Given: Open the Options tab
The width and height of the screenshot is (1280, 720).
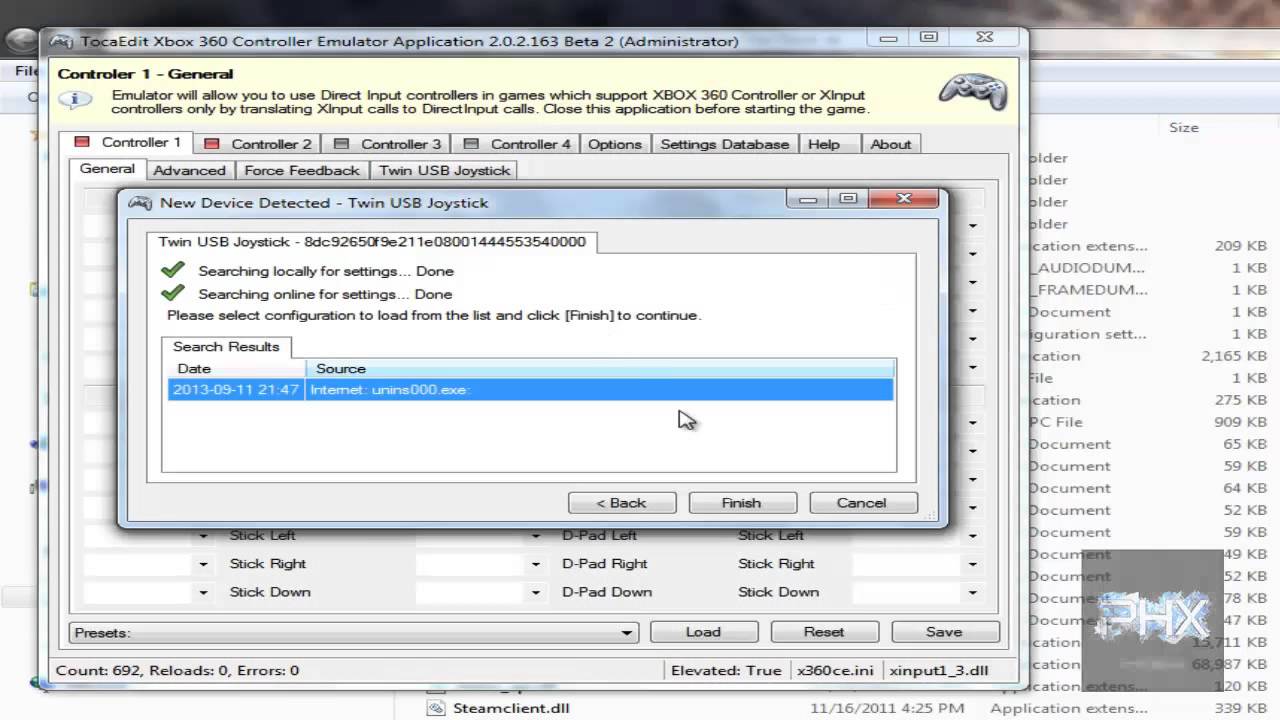Looking at the screenshot, I should click(x=614, y=144).
